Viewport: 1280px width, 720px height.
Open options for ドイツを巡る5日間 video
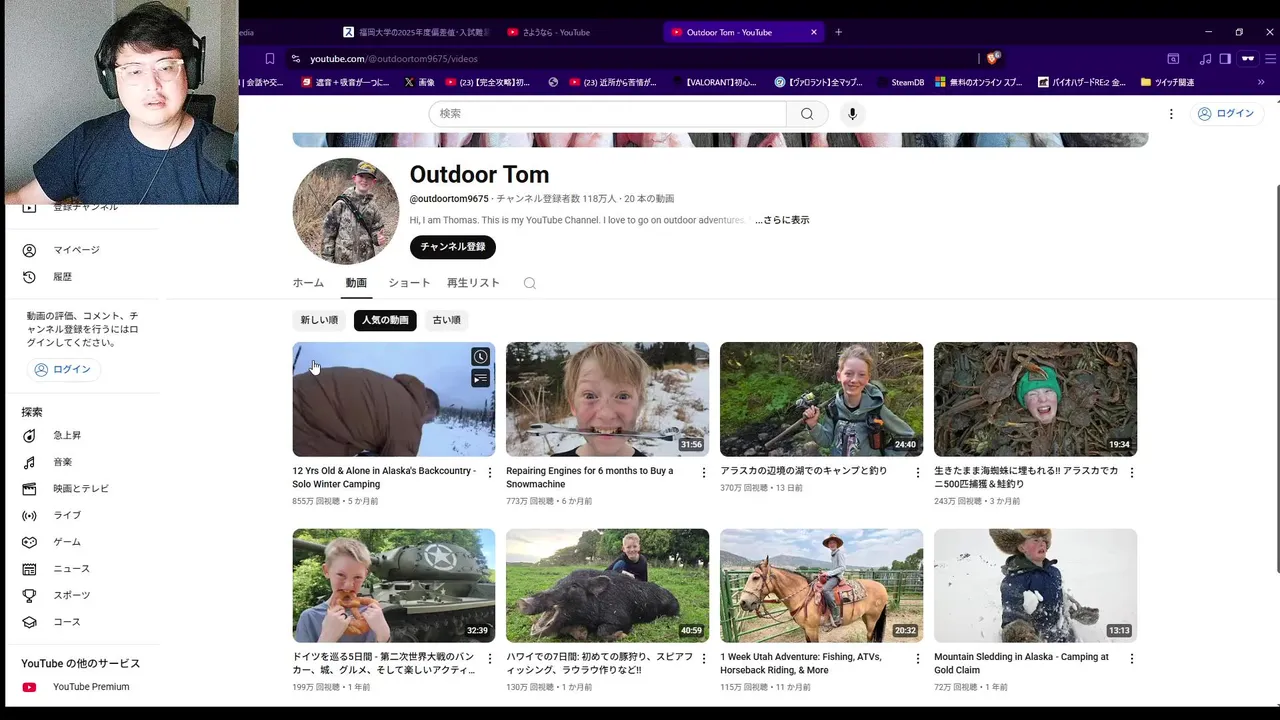pos(490,659)
